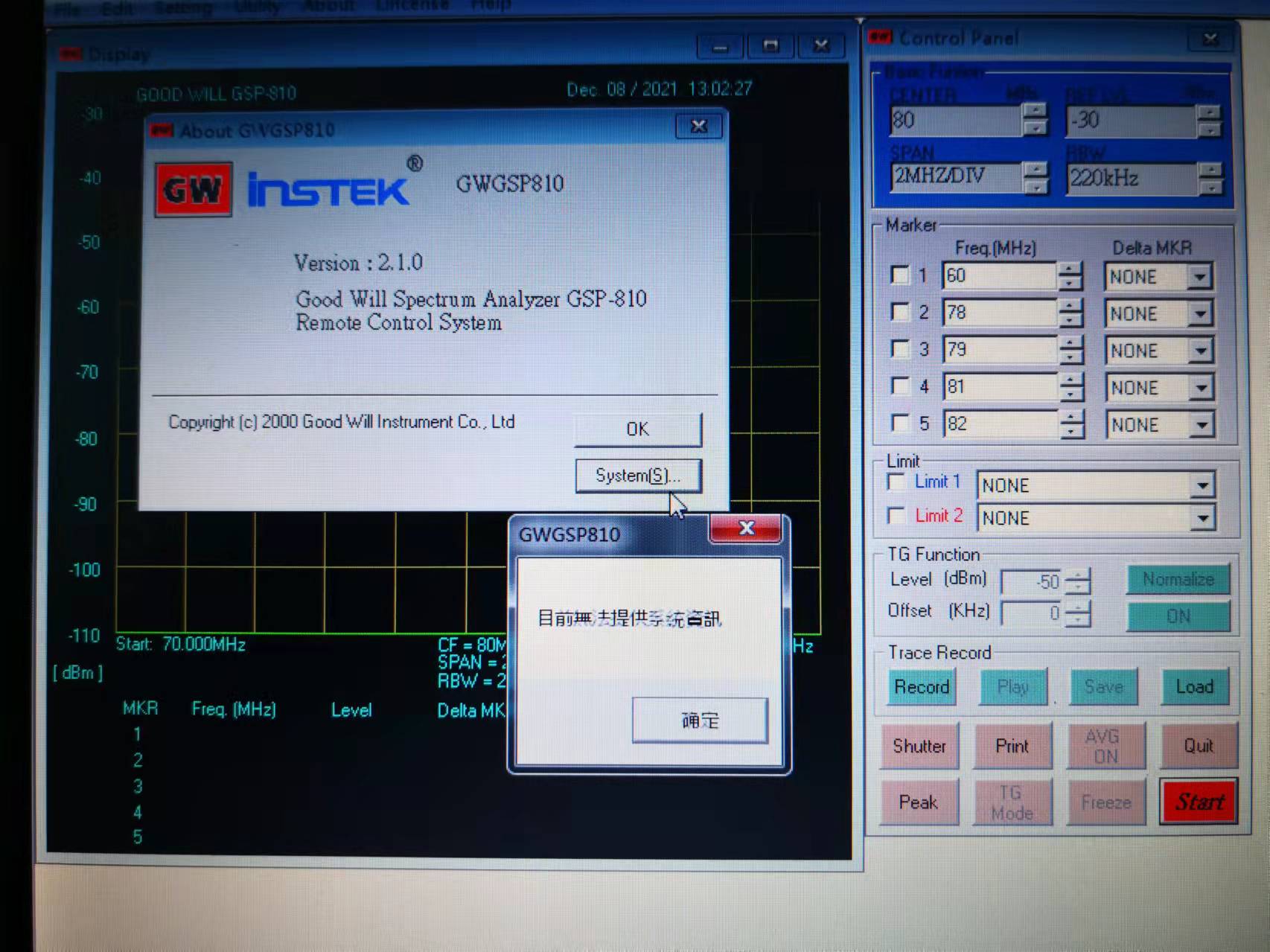Toggle the AVG ON button
1270x952 pixels.
point(1105,746)
